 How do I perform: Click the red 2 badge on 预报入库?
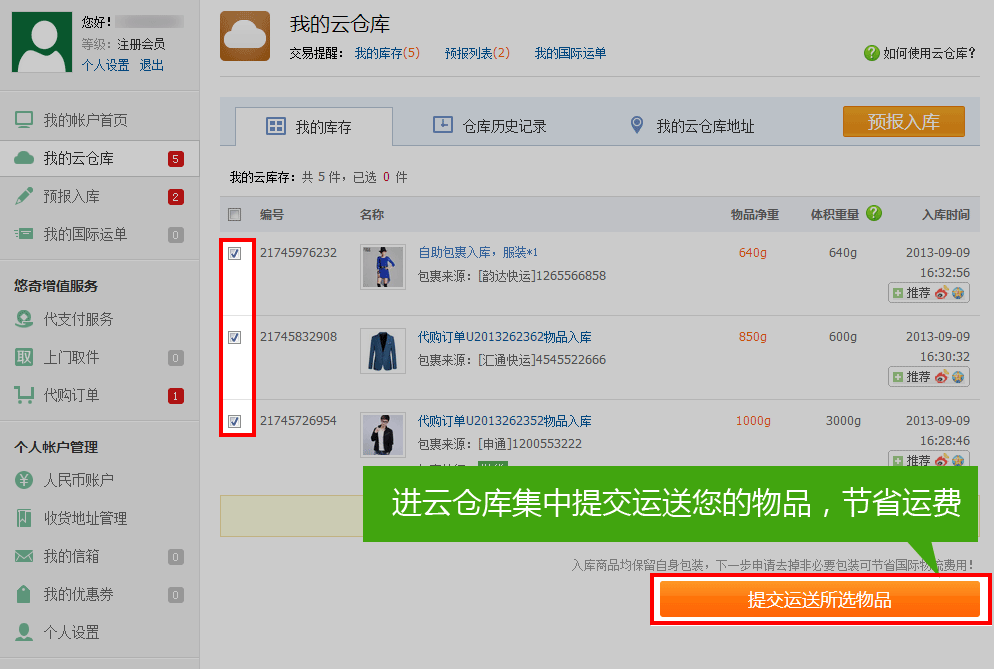176,197
